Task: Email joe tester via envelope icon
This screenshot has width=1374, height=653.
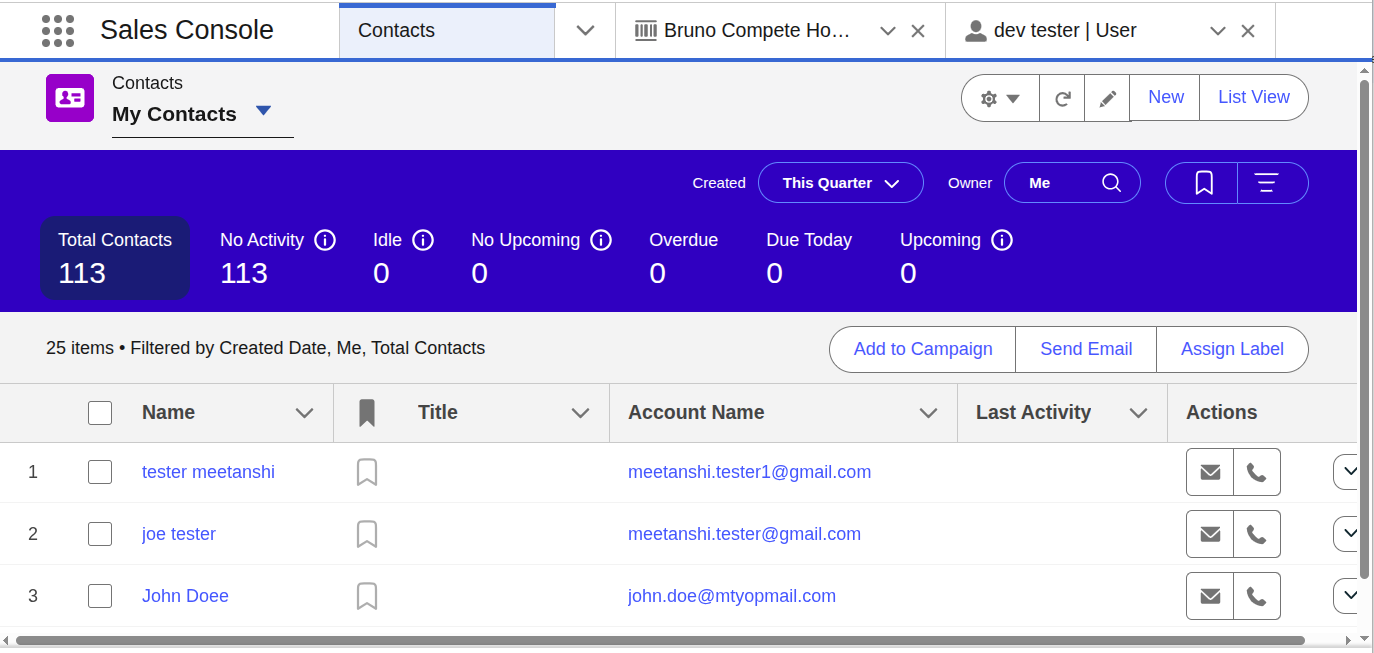Action: pos(1210,534)
